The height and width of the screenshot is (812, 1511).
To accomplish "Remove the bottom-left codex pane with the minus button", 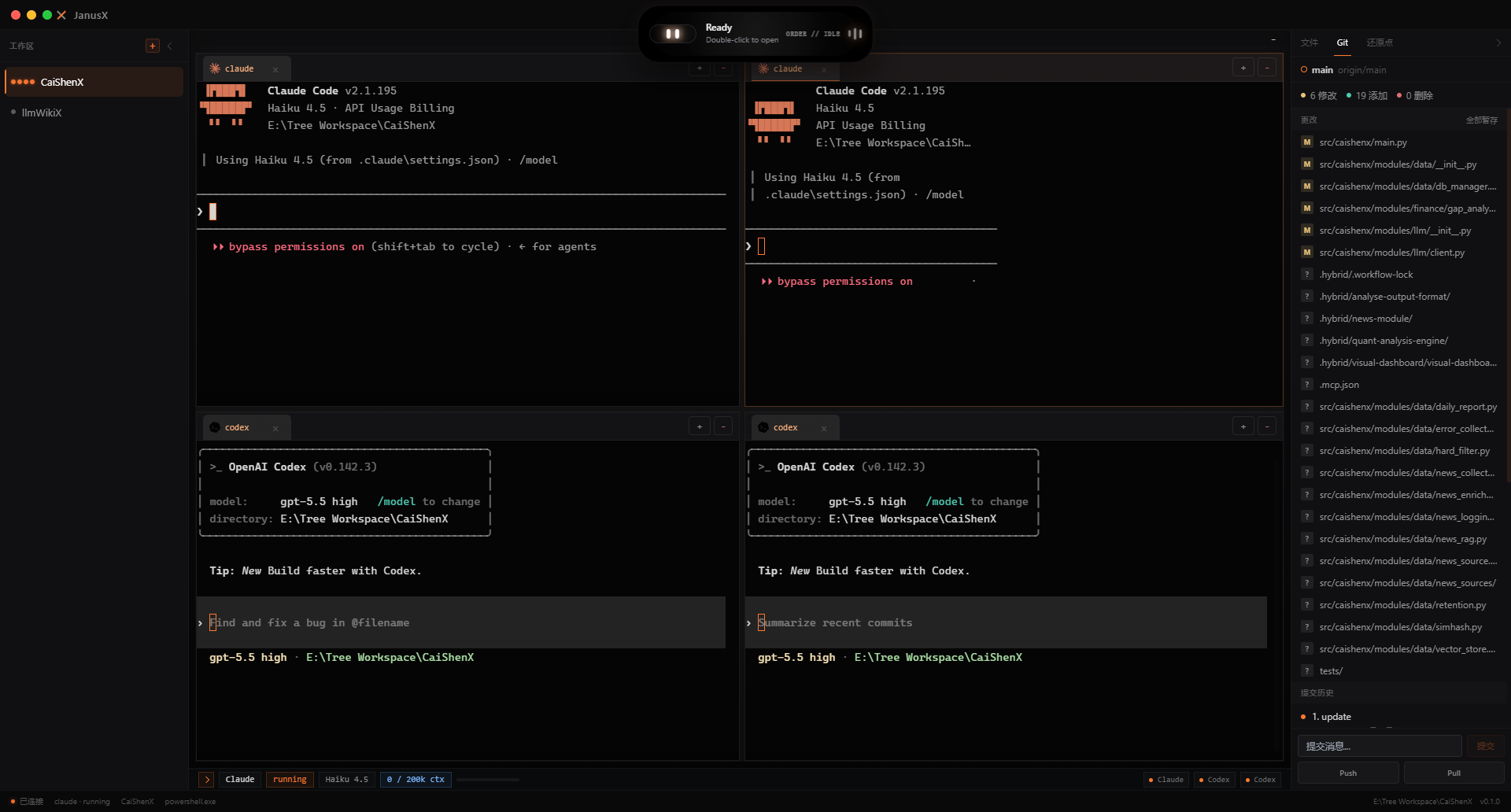I will click(x=723, y=426).
